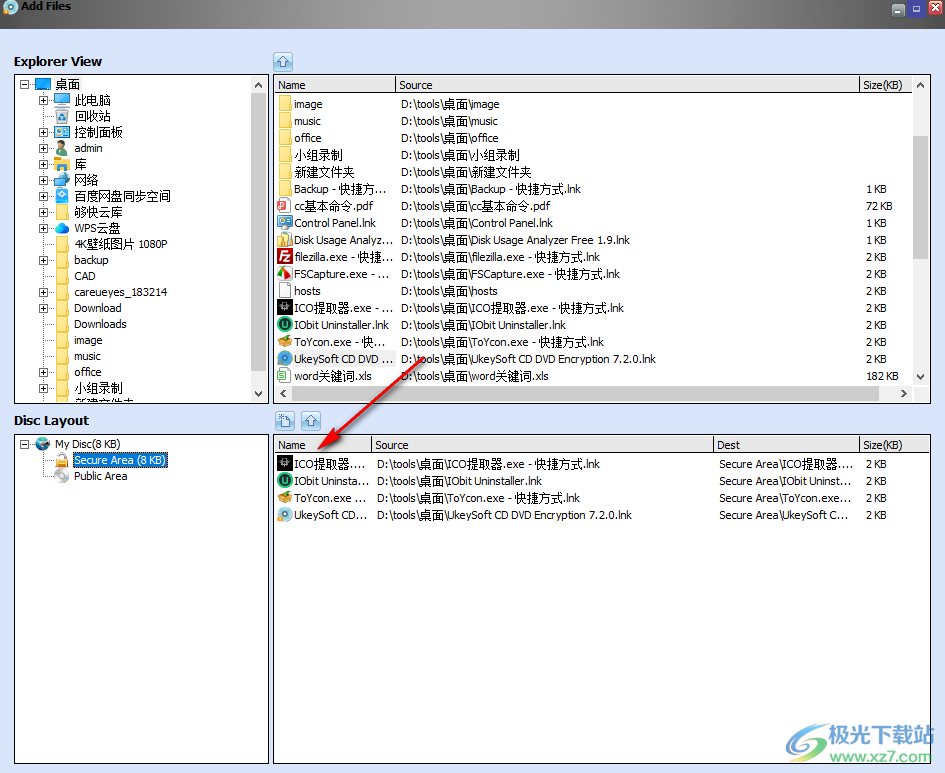Click ToYcon.exe icon in disc layout list
Image resolution: width=945 pixels, height=773 pixels.
(x=284, y=498)
